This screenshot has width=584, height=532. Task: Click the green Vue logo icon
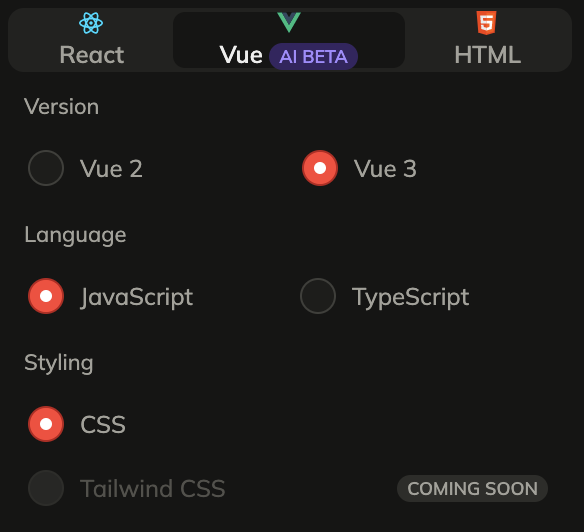[289, 22]
